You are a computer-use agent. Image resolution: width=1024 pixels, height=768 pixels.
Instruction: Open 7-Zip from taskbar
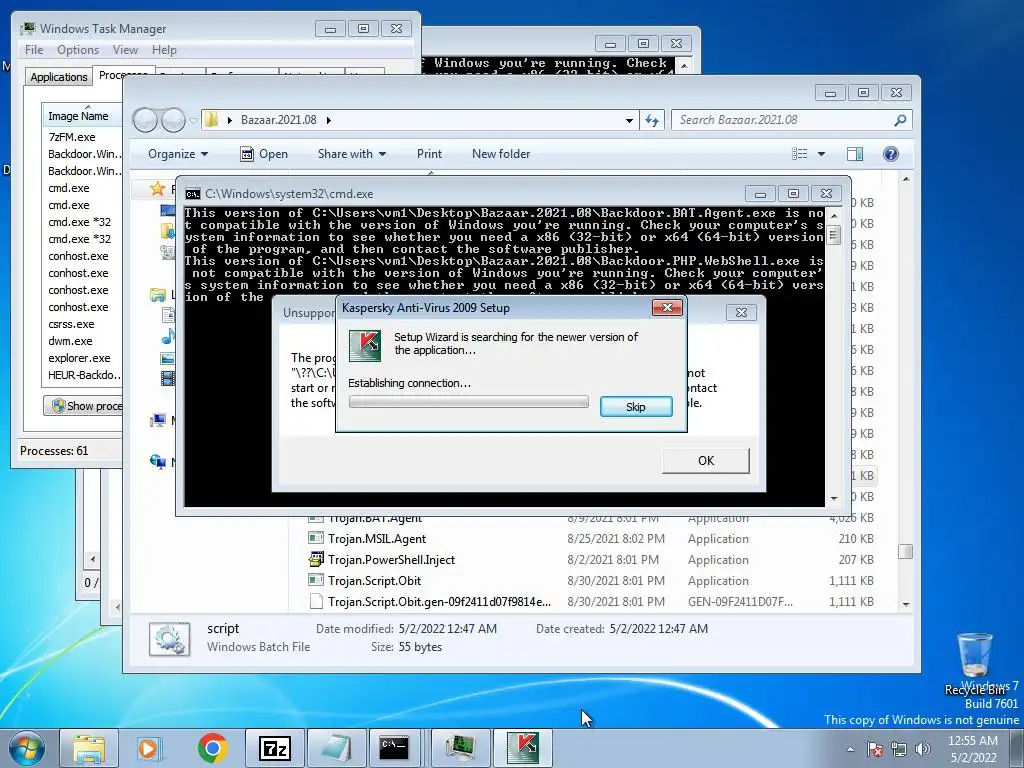(x=274, y=748)
